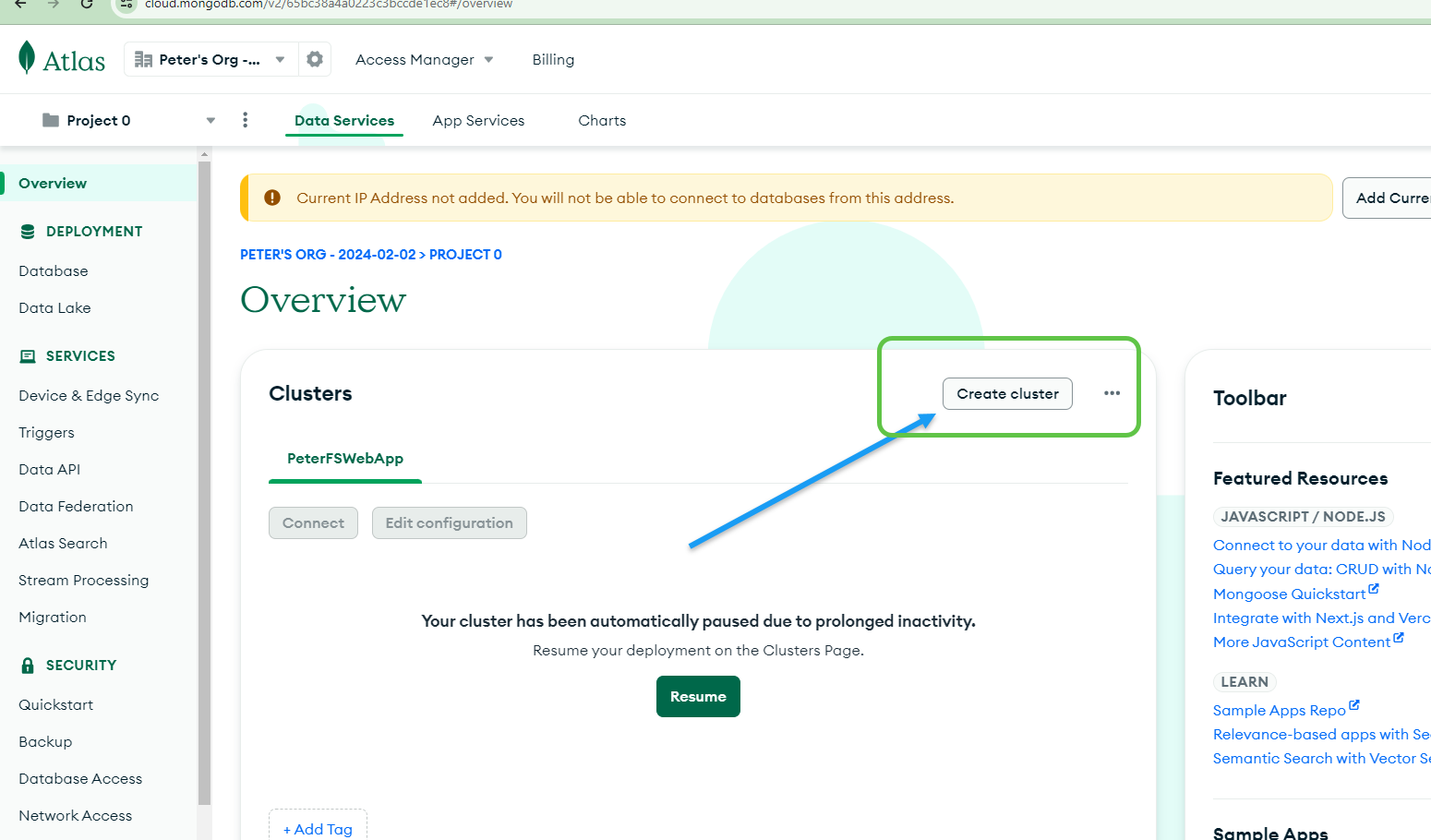
Task: Click the sidebar vertical scrollbar
Action: 204,480
